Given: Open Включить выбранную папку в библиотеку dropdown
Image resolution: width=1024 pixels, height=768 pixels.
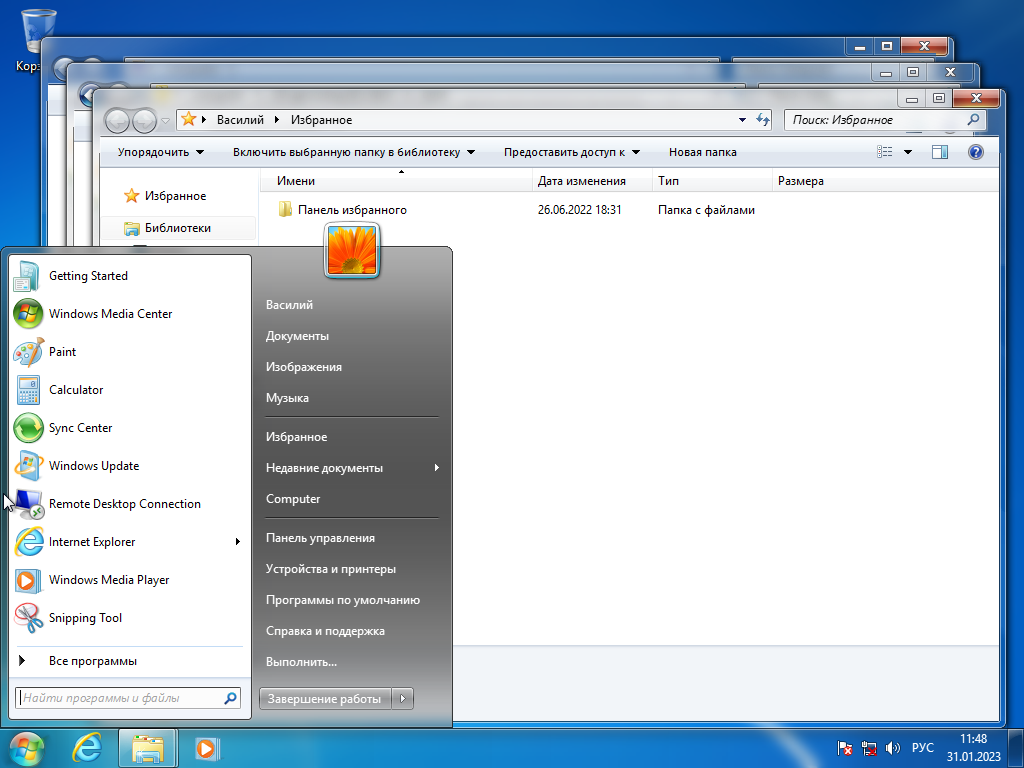Looking at the screenshot, I should 353,152.
